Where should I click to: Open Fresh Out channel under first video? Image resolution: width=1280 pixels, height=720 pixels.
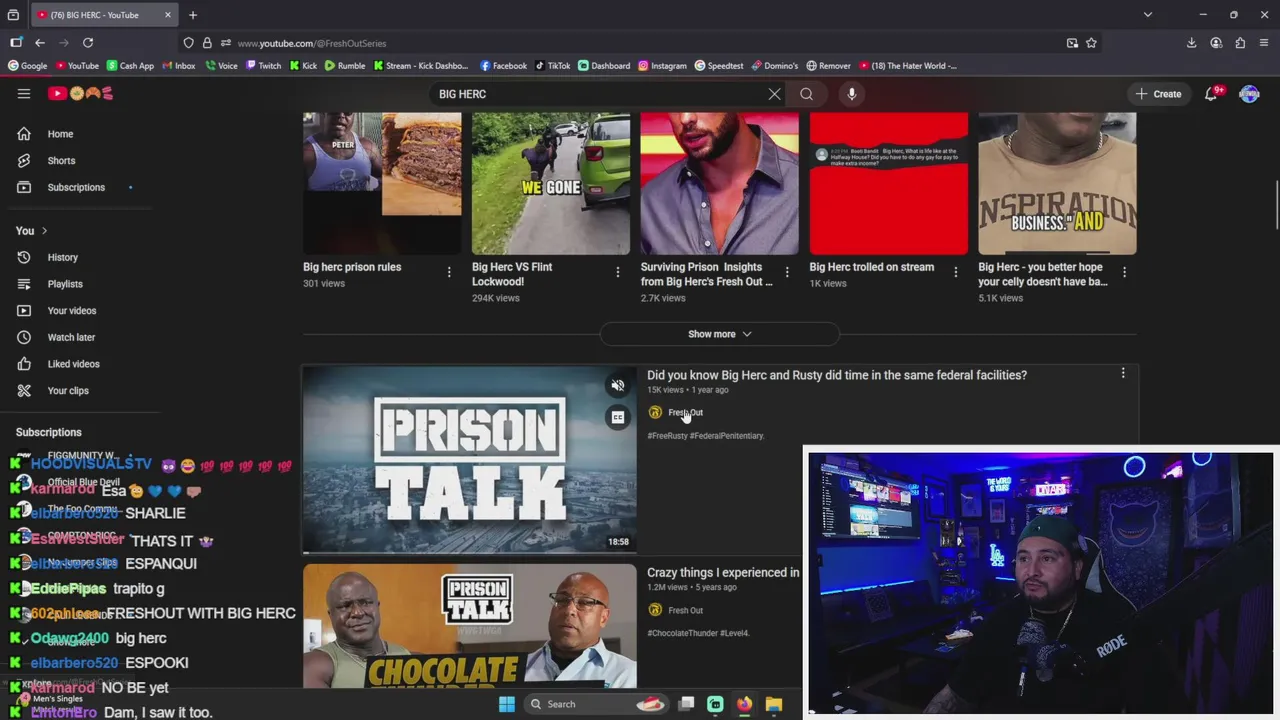point(685,412)
